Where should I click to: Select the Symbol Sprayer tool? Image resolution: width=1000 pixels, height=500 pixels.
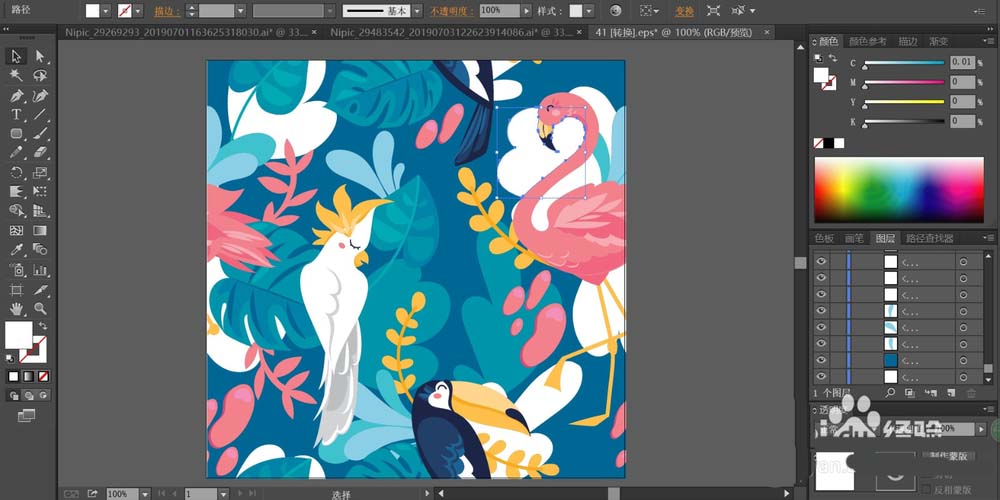(17, 270)
